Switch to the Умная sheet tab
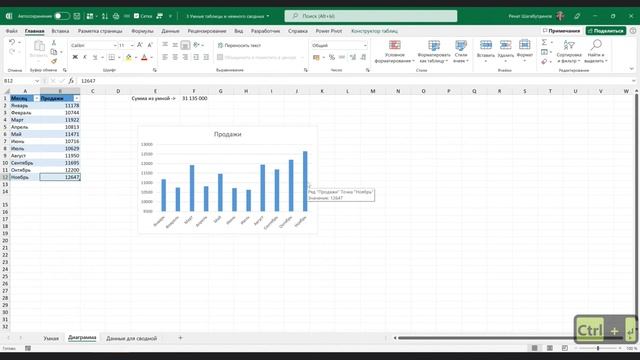This screenshot has height=360, width=640. tap(51, 338)
